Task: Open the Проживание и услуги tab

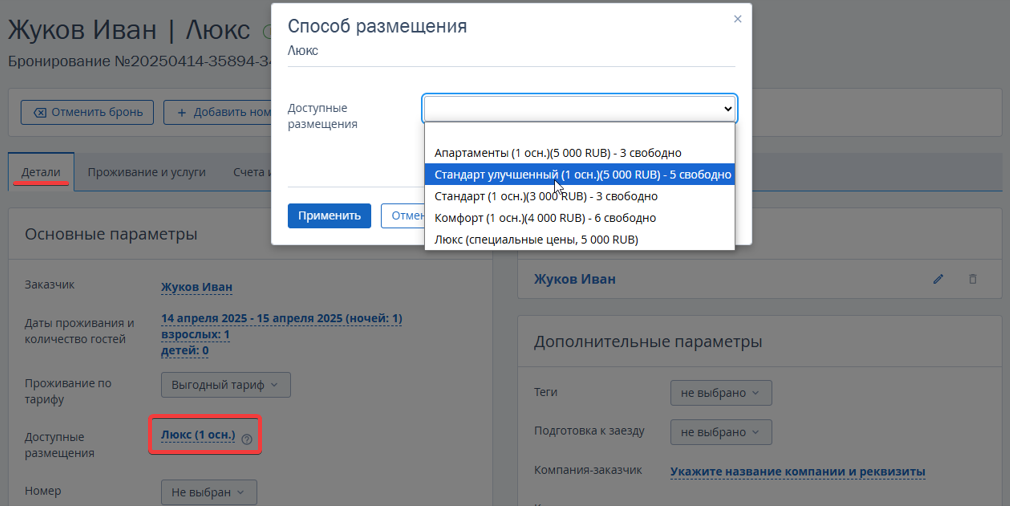Action: point(147,172)
